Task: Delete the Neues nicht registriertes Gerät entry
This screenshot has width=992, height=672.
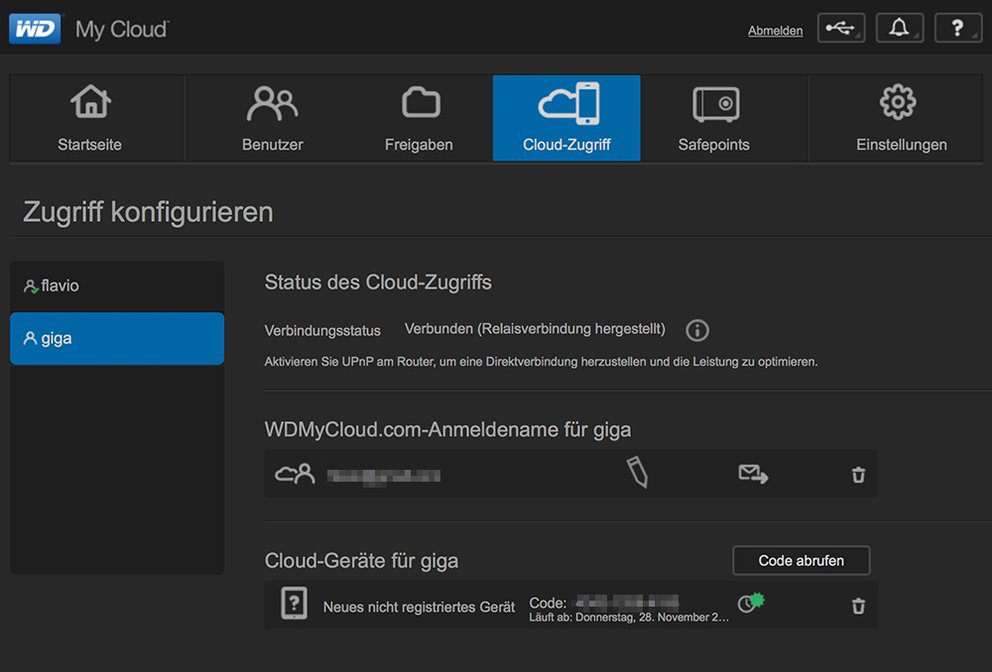Action: click(858, 606)
